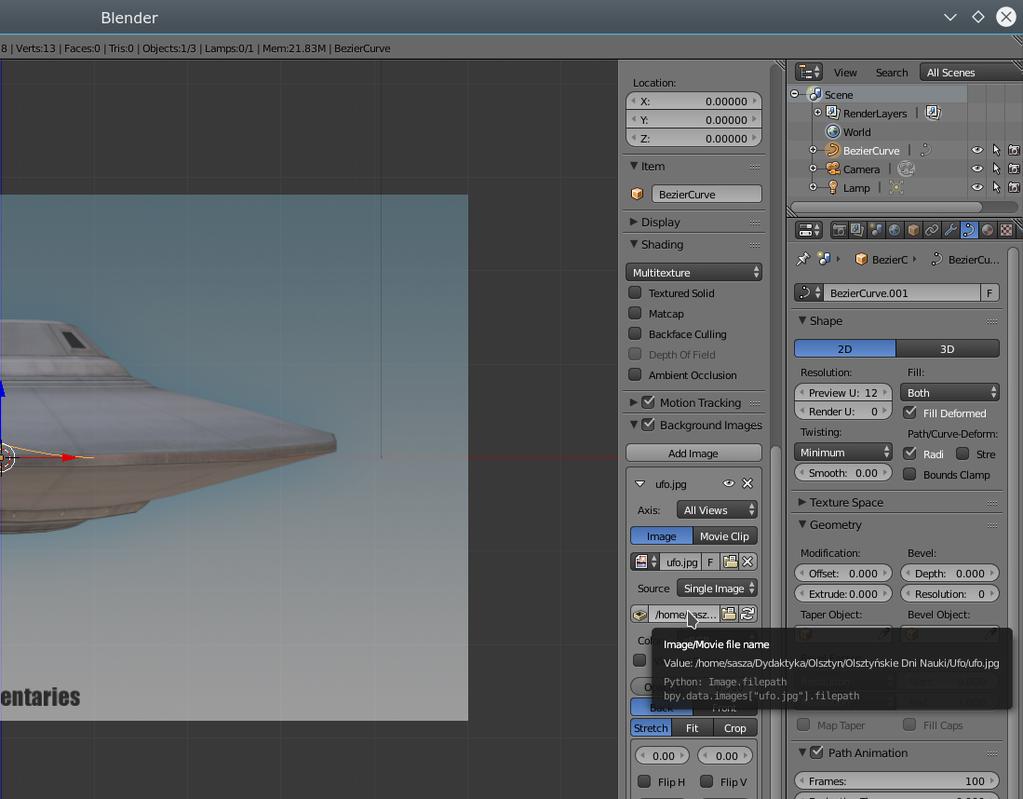Enable Flip H checkbox

point(644,781)
